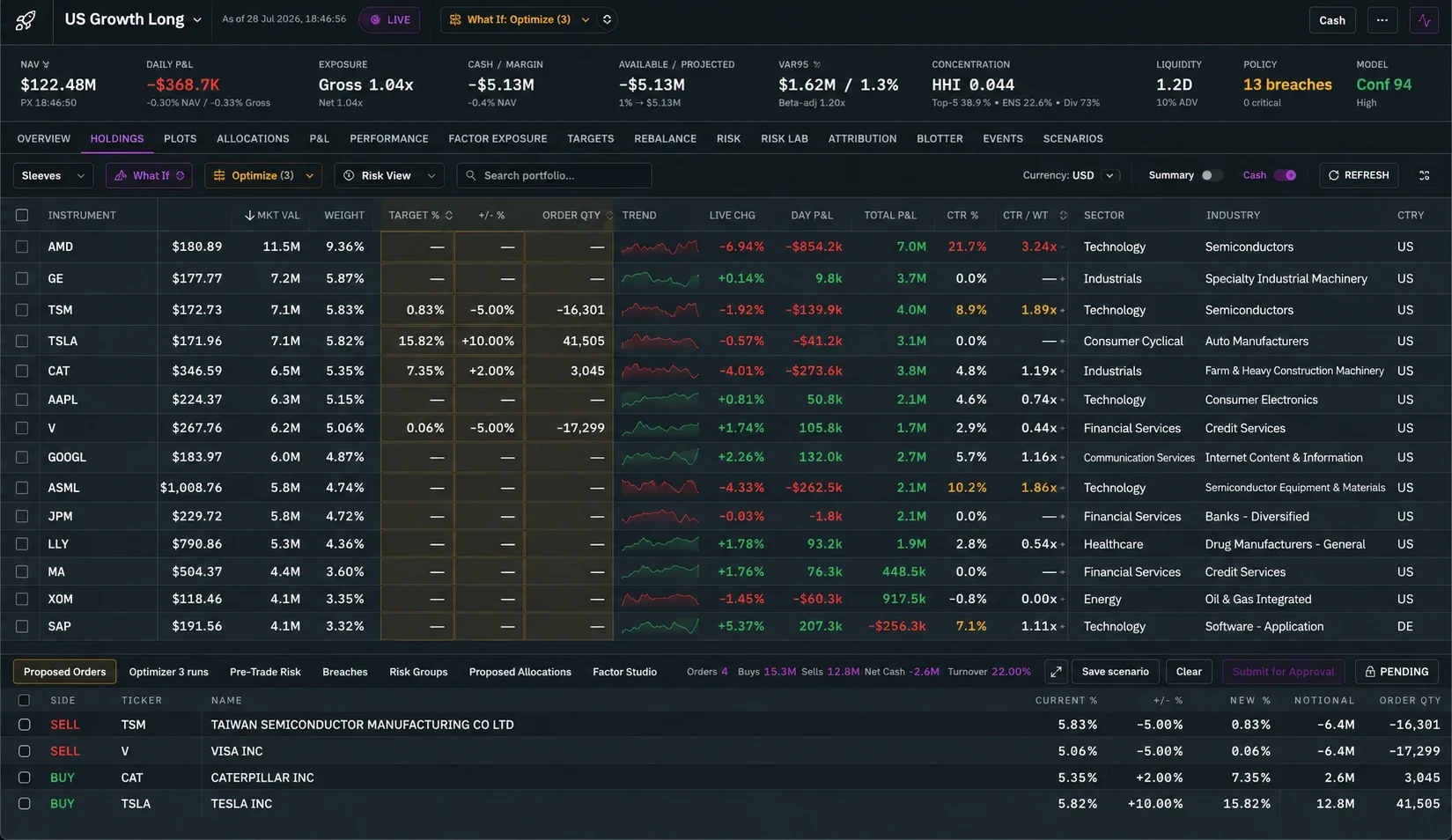The height and width of the screenshot is (840, 1452).
Task: Open the Pre-Trade Risk tab
Action: point(265,672)
